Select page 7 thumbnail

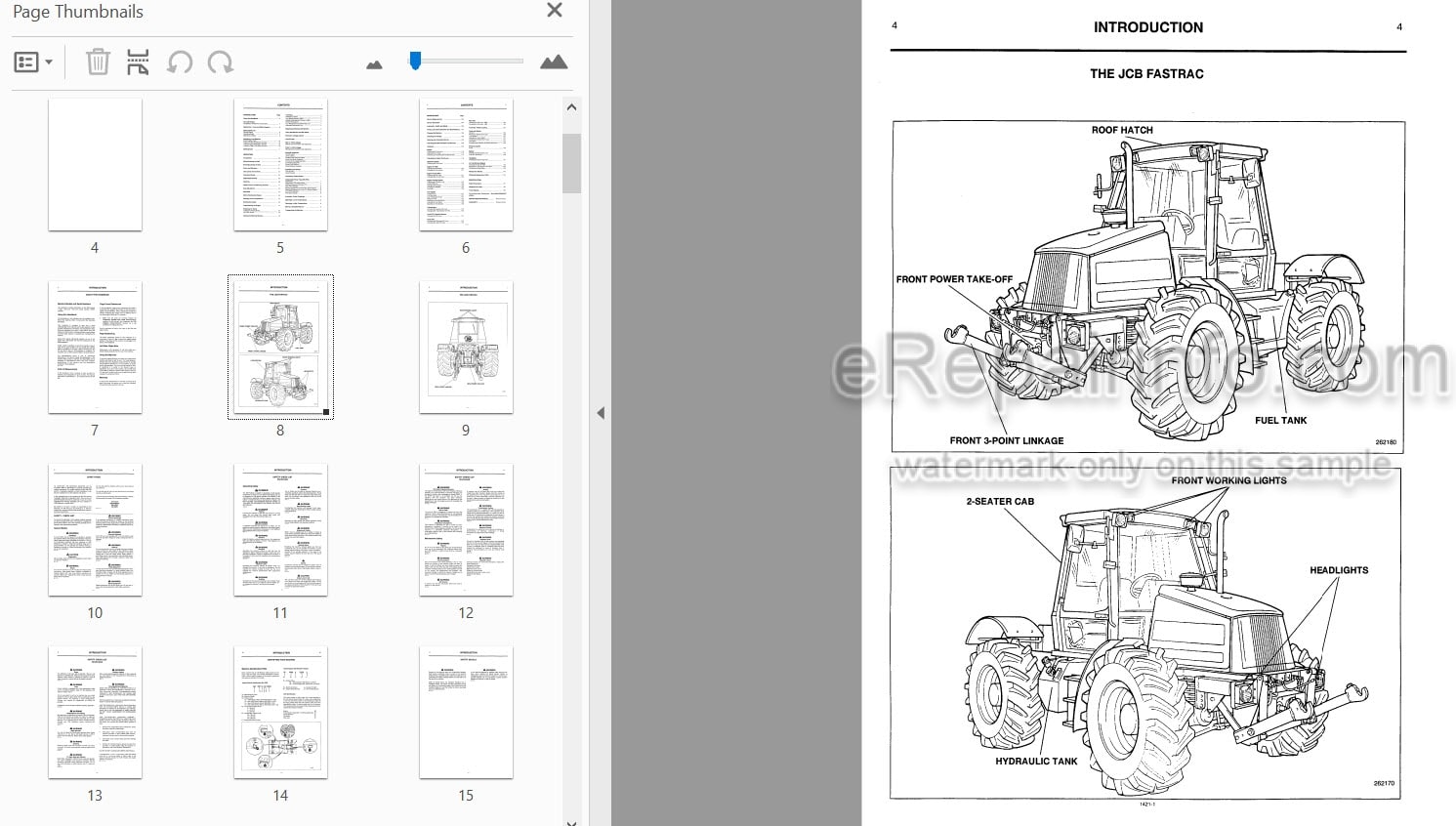95,347
